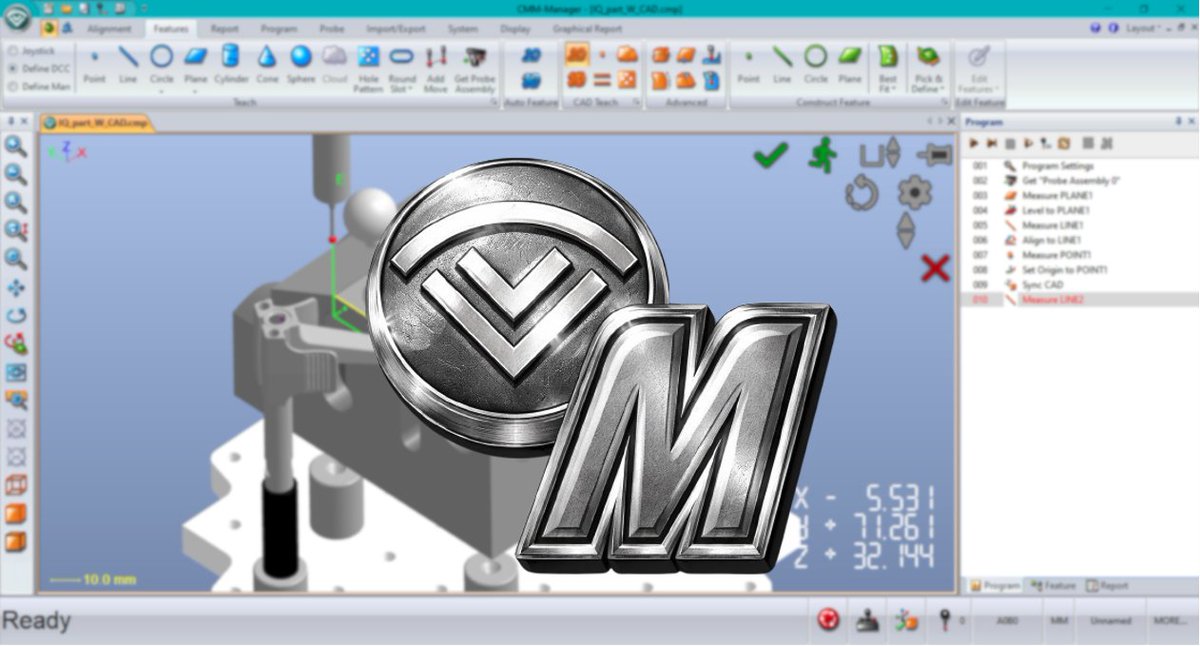This screenshot has height=646, width=1200.
Task: Run program with the first play icon
Action: pos(973,144)
